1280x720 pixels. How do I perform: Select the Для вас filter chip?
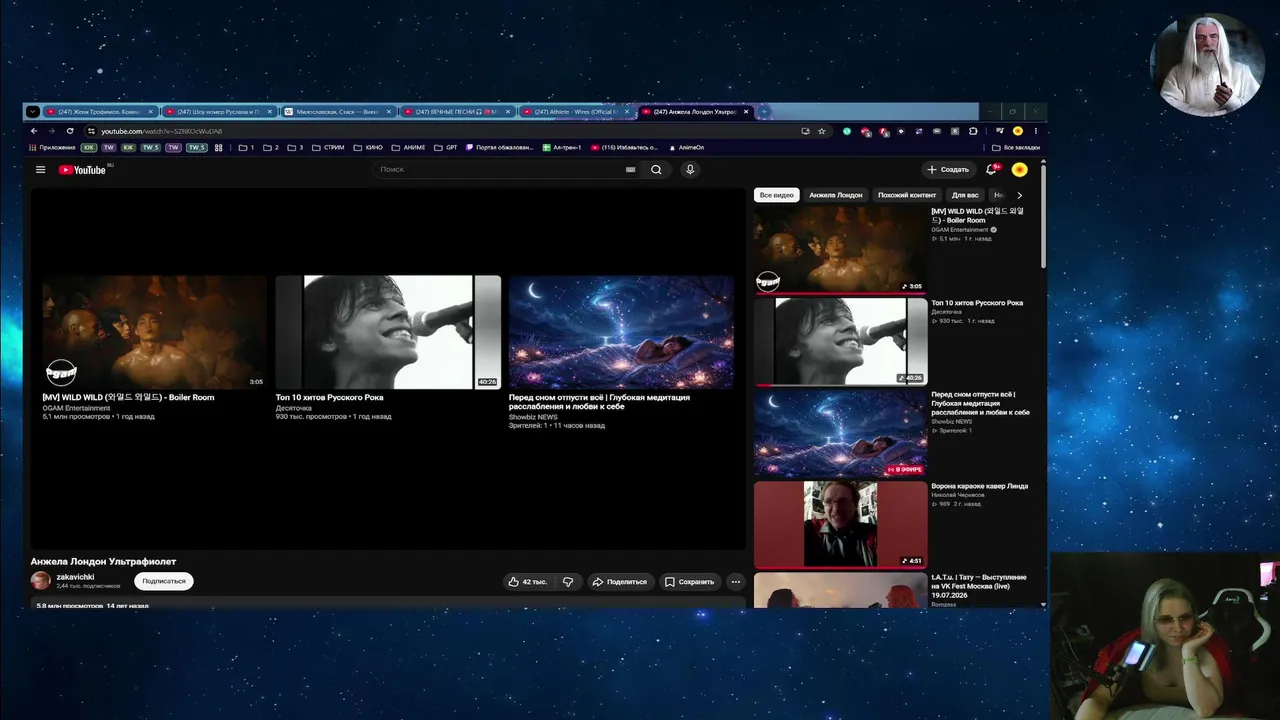pyautogui.click(x=965, y=195)
